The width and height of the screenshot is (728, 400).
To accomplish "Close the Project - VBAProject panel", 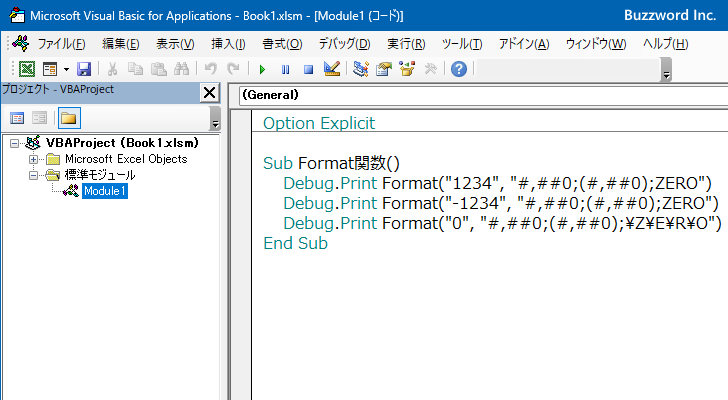I will [209, 93].
